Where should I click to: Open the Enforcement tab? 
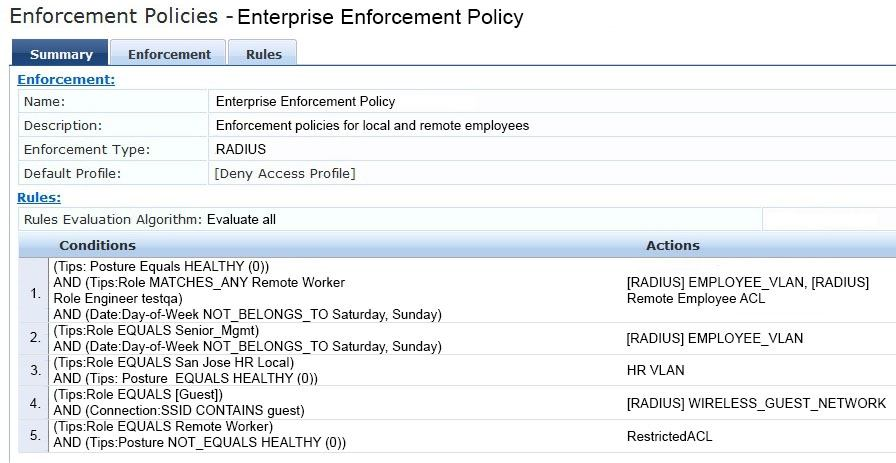(x=169, y=54)
